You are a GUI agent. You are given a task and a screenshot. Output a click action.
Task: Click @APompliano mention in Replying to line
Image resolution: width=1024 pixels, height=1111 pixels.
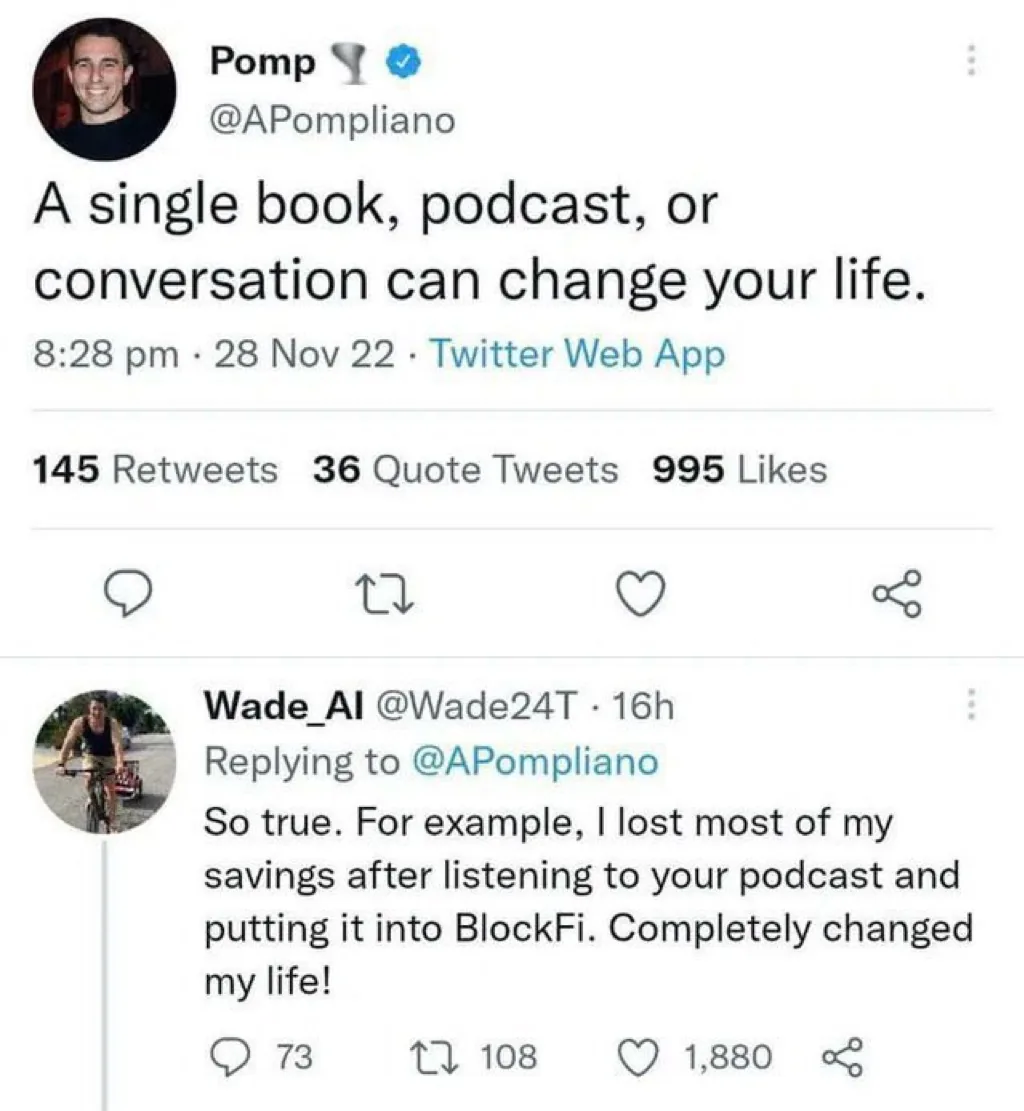coord(534,762)
